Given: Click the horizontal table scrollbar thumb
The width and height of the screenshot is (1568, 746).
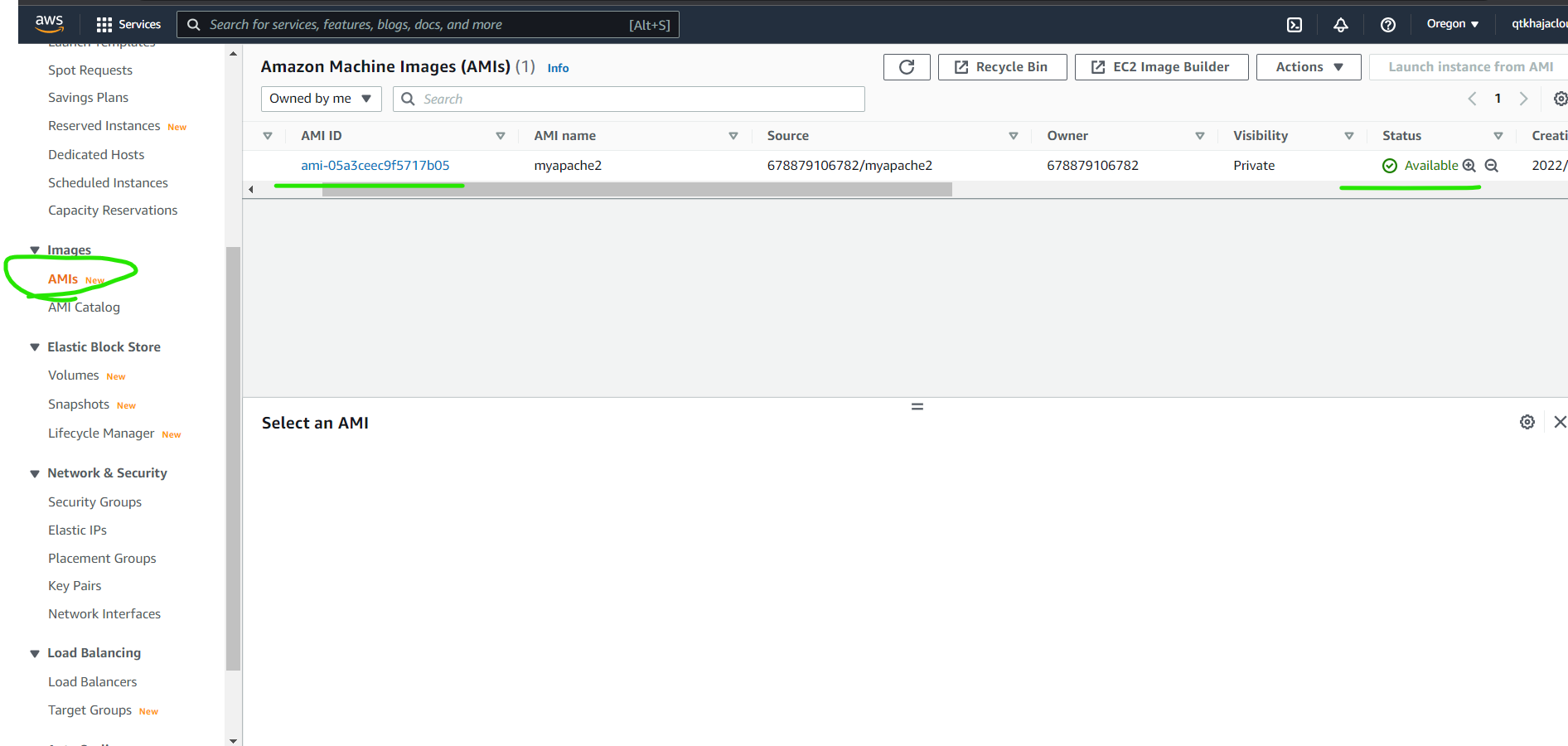Looking at the screenshot, I should [x=636, y=190].
